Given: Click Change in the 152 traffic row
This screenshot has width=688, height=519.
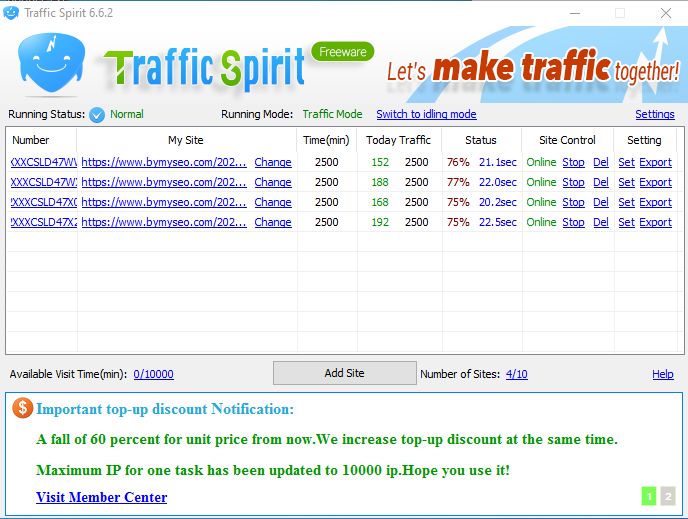Looking at the screenshot, I should (x=273, y=162).
